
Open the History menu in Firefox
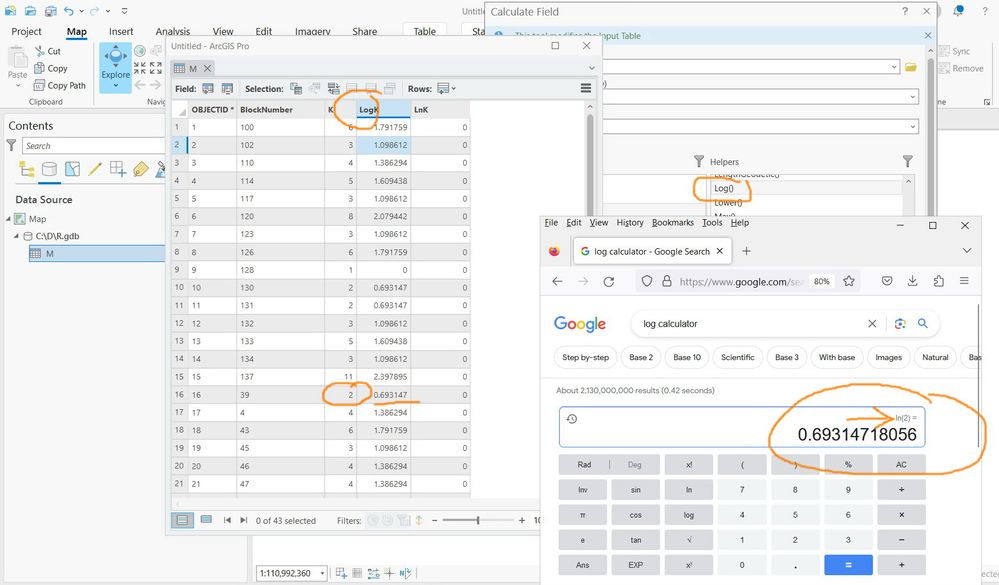(629, 222)
